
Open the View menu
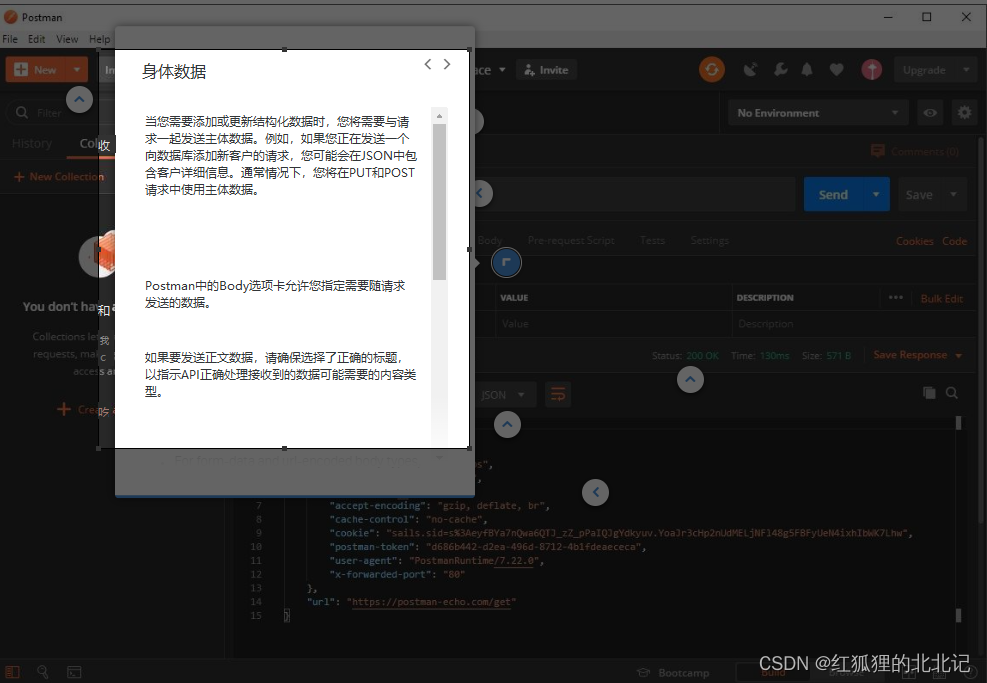[66, 39]
